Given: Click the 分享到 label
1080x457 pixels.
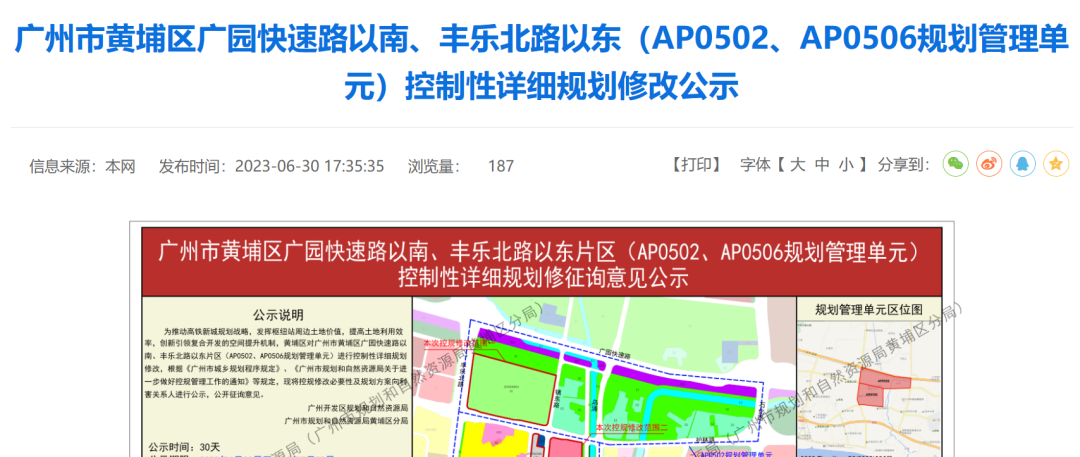Looking at the screenshot, I should pos(904,165).
